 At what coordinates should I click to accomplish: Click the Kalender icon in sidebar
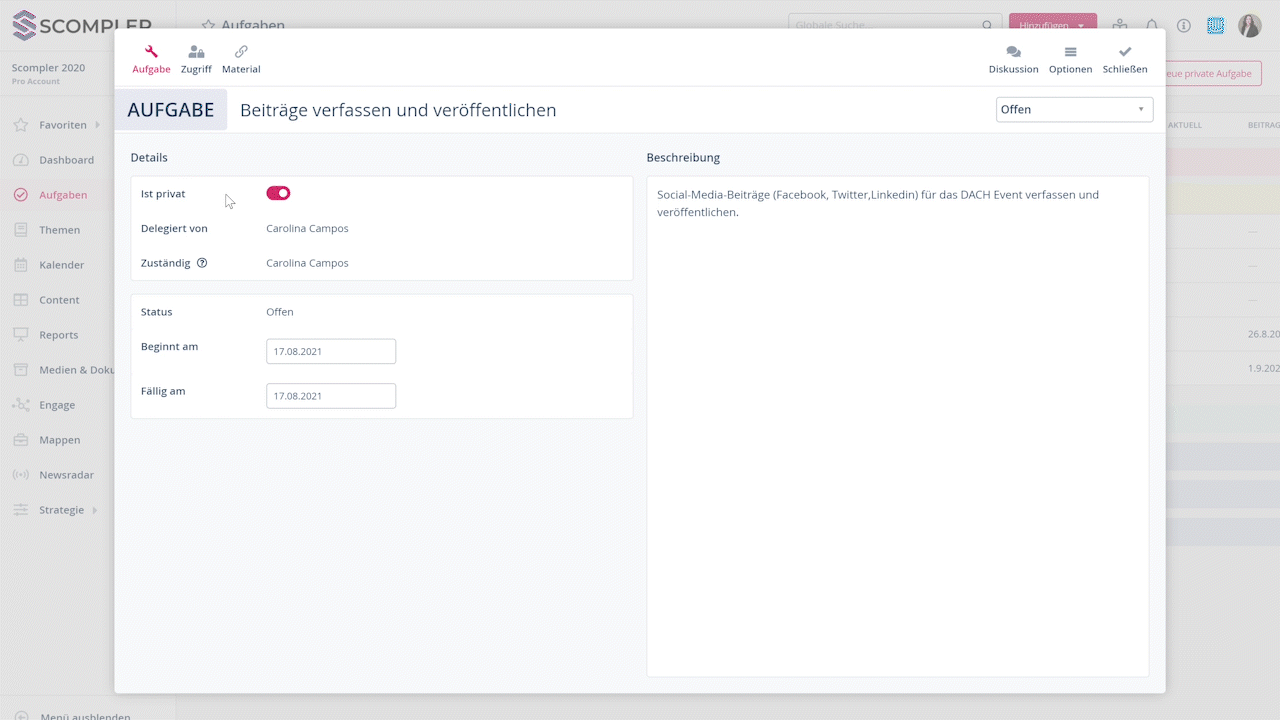[x=20, y=265]
